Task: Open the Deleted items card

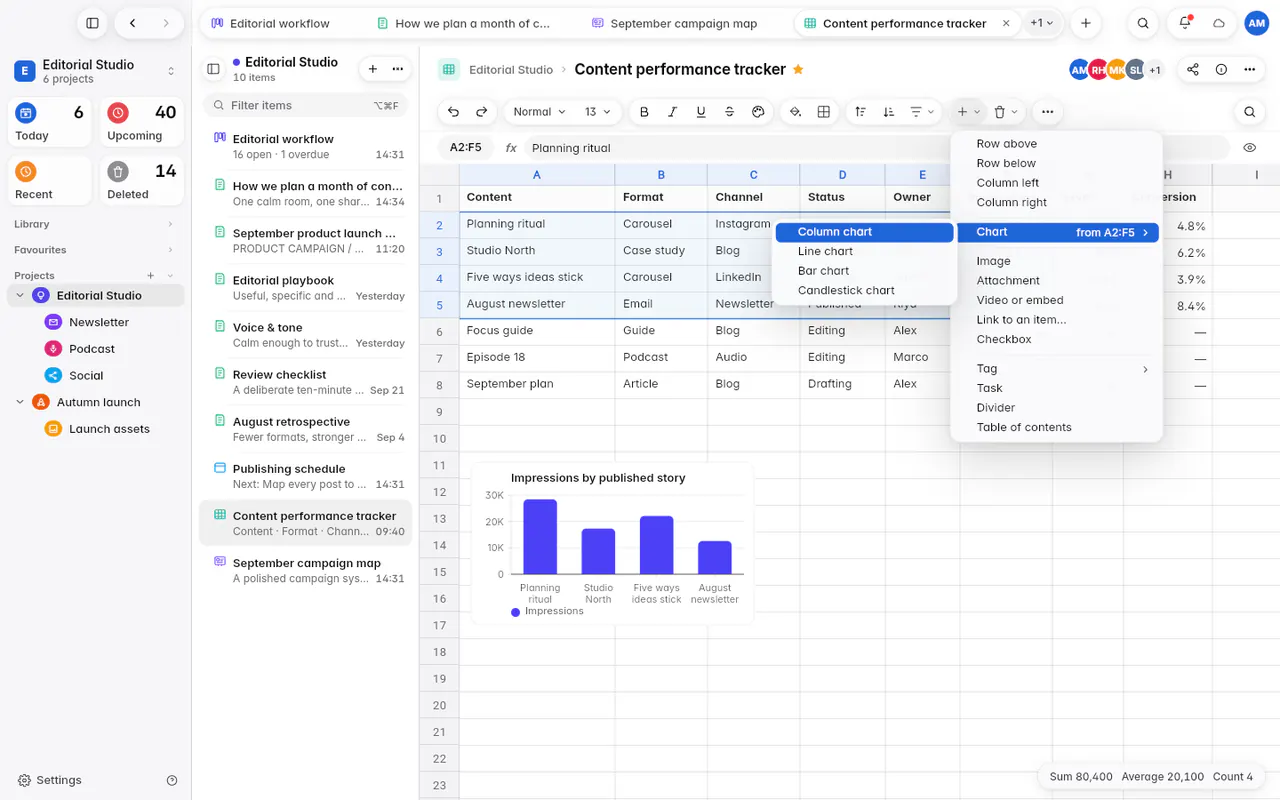Action: click(x=142, y=181)
